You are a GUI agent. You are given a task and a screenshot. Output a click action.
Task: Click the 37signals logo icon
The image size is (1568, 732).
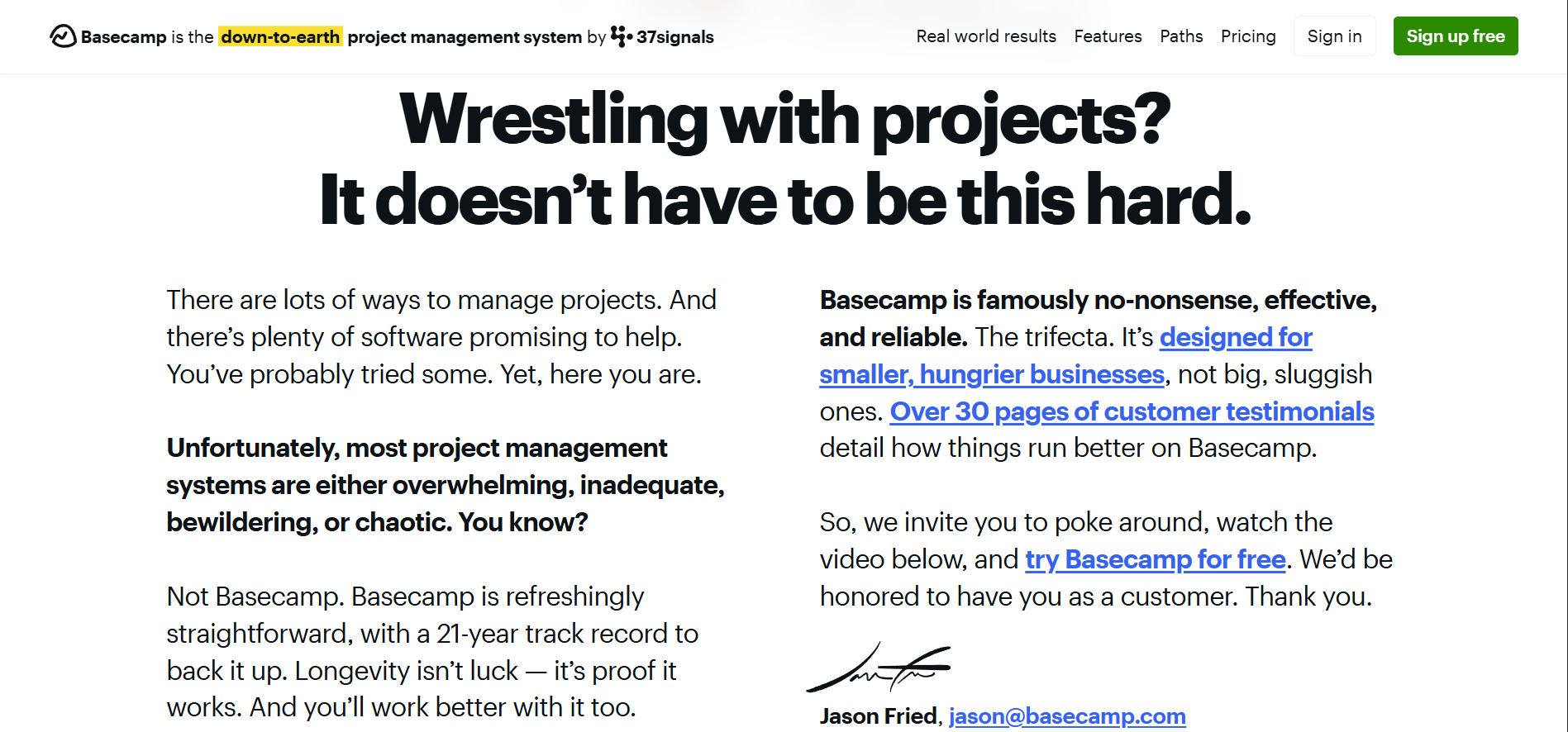(x=622, y=36)
